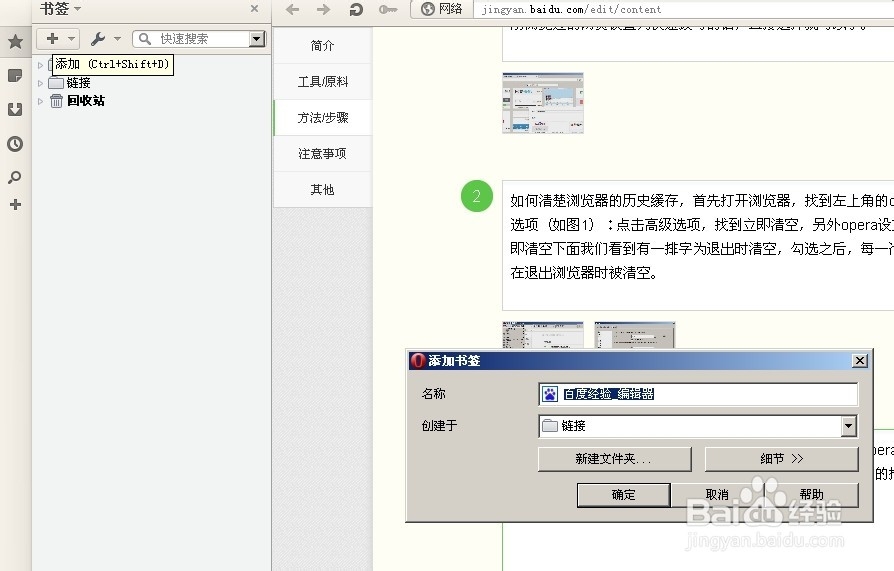Viewport: 894px width, 571px height.
Task: Select the 链接 folder
Action: [78, 83]
